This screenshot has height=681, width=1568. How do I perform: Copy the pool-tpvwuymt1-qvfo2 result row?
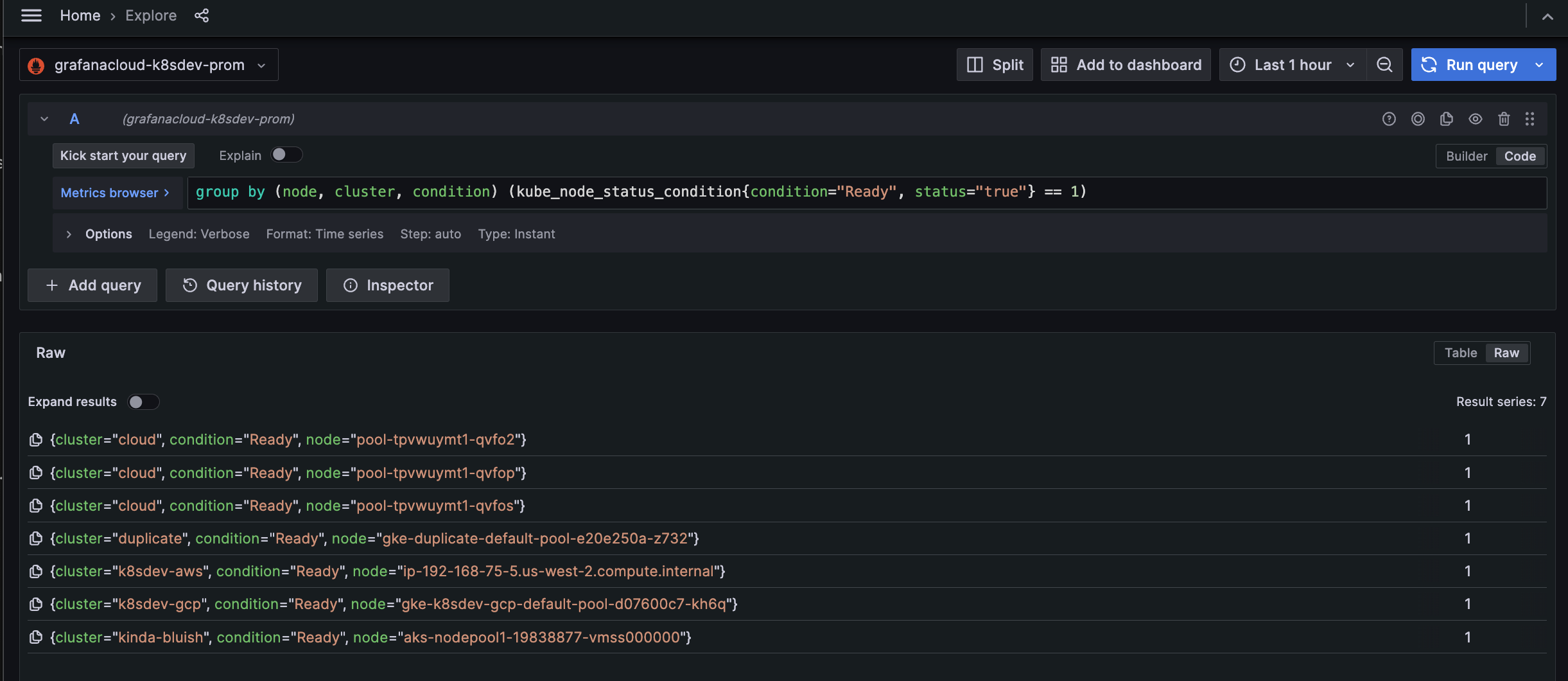(x=36, y=439)
